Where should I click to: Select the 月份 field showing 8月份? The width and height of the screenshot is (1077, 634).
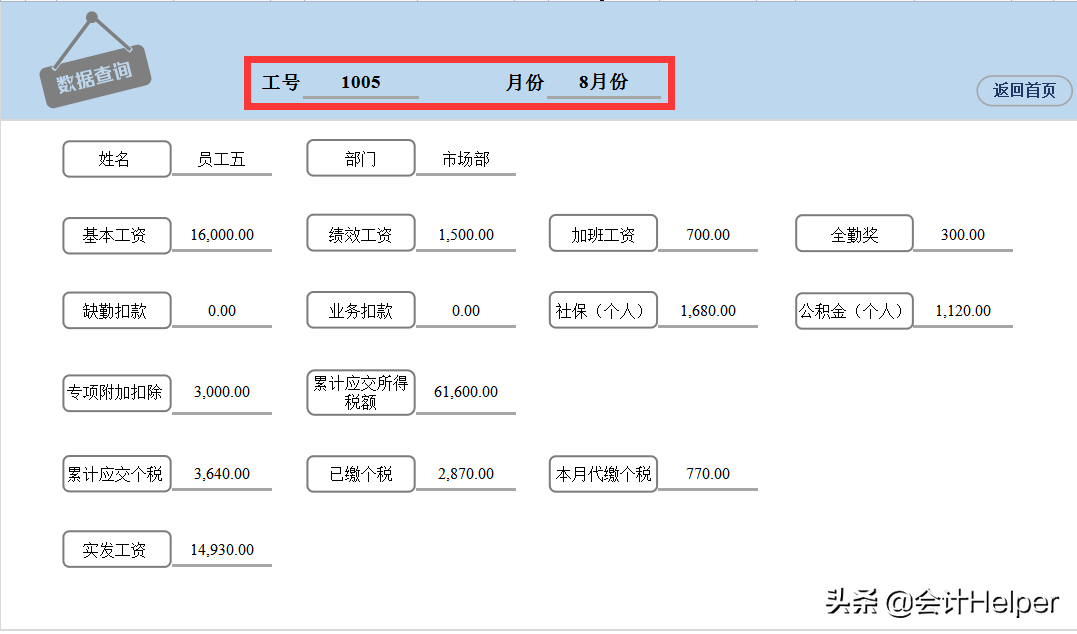[x=603, y=82]
